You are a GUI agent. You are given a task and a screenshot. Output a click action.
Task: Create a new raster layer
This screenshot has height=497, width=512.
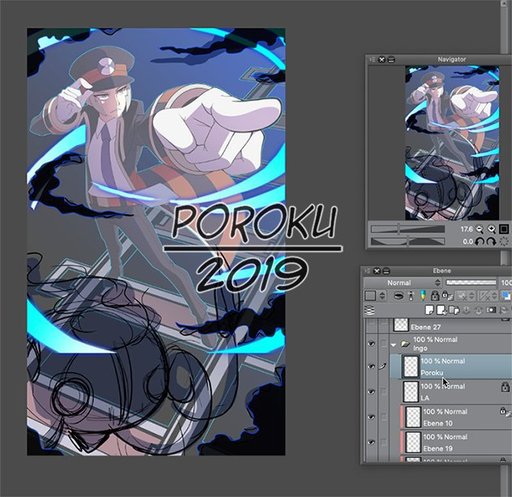[x=430, y=310]
